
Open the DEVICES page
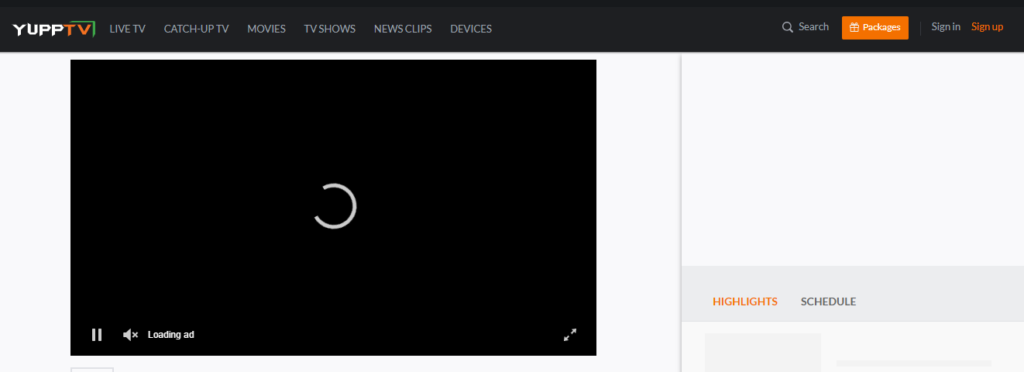(x=471, y=29)
